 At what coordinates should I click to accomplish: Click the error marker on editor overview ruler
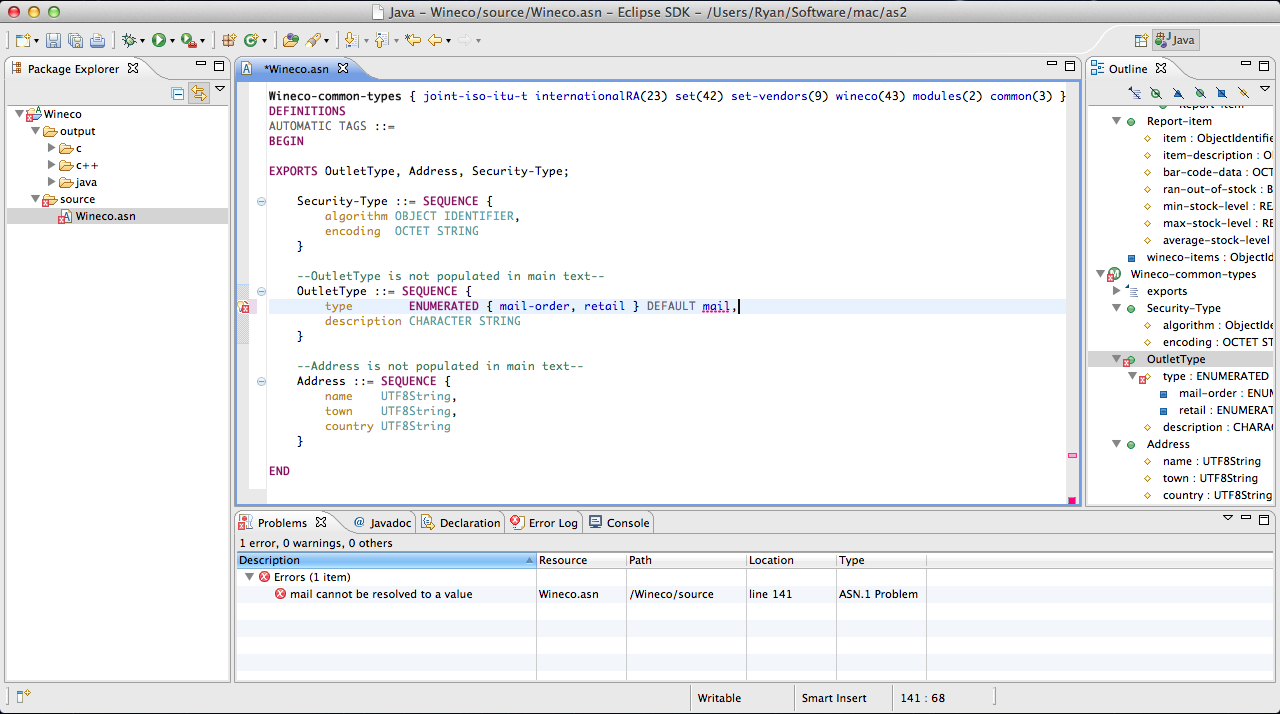(1072, 455)
